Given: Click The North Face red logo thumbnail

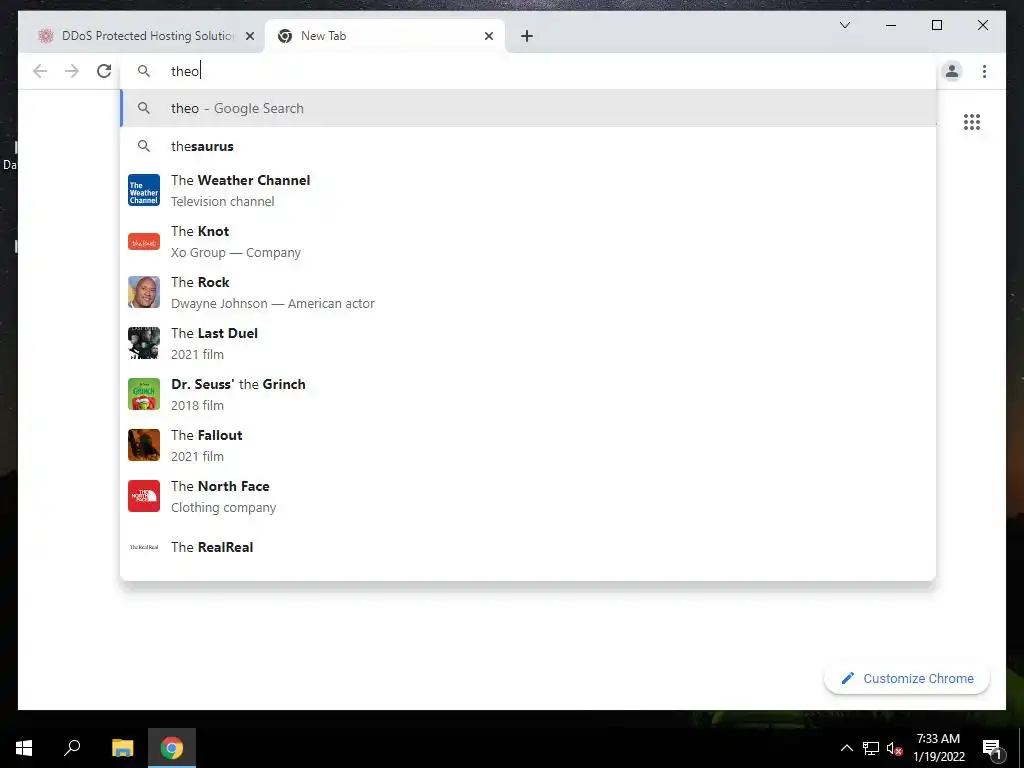Looking at the screenshot, I should (144, 496).
